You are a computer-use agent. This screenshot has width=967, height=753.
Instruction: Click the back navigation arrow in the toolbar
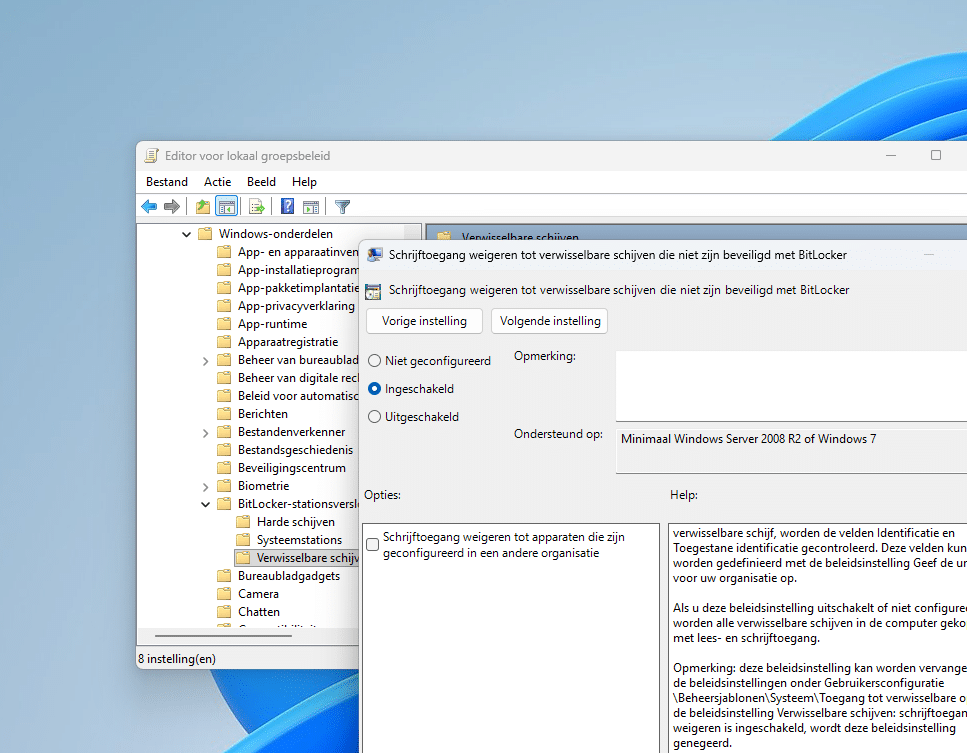coord(149,206)
